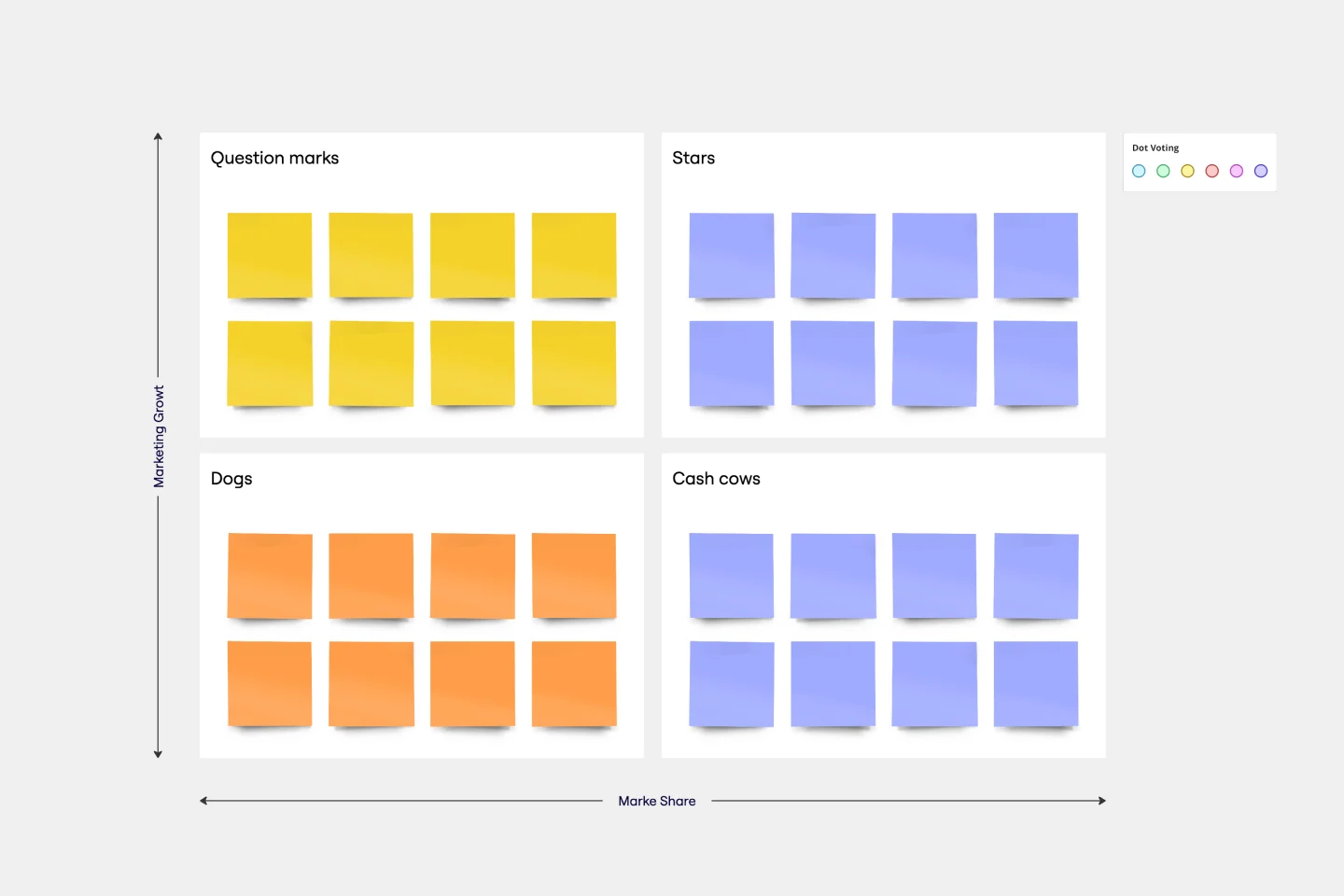Click the "Dogs" quadrant title
1344x896 pixels.
231,479
